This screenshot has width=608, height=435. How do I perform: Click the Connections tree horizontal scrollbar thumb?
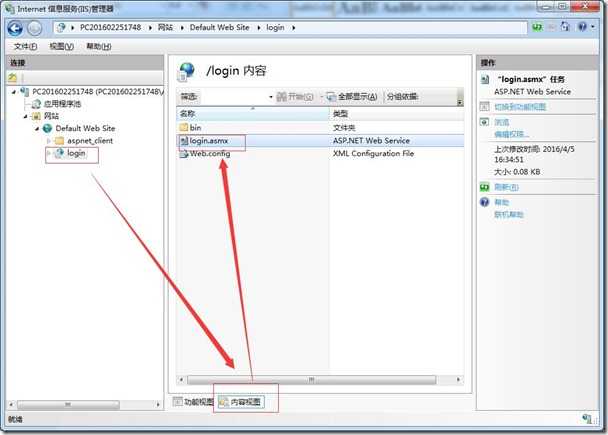(68, 404)
